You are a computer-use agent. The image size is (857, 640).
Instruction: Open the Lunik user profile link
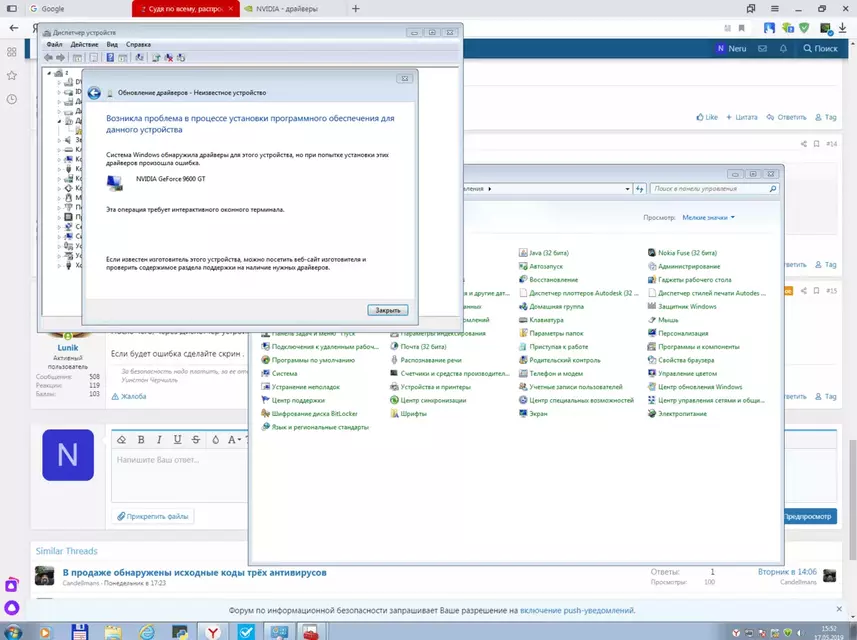click(x=68, y=348)
